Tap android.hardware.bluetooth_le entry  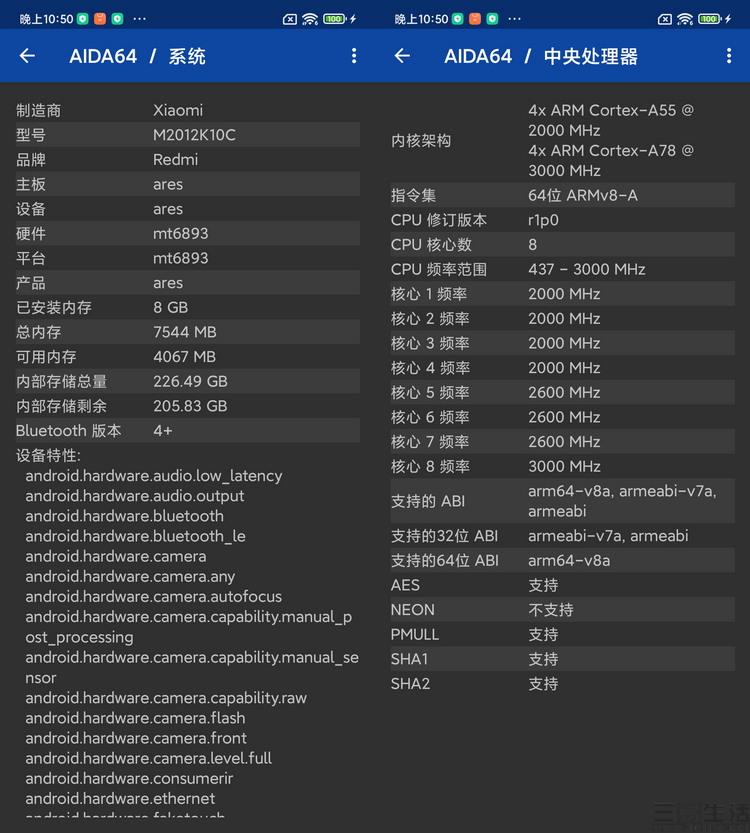[x=135, y=536]
